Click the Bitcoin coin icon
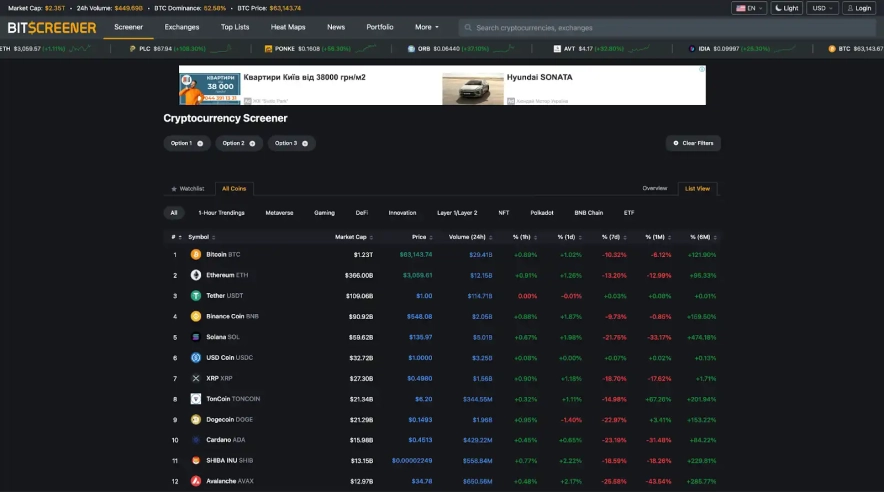 (196, 254)
